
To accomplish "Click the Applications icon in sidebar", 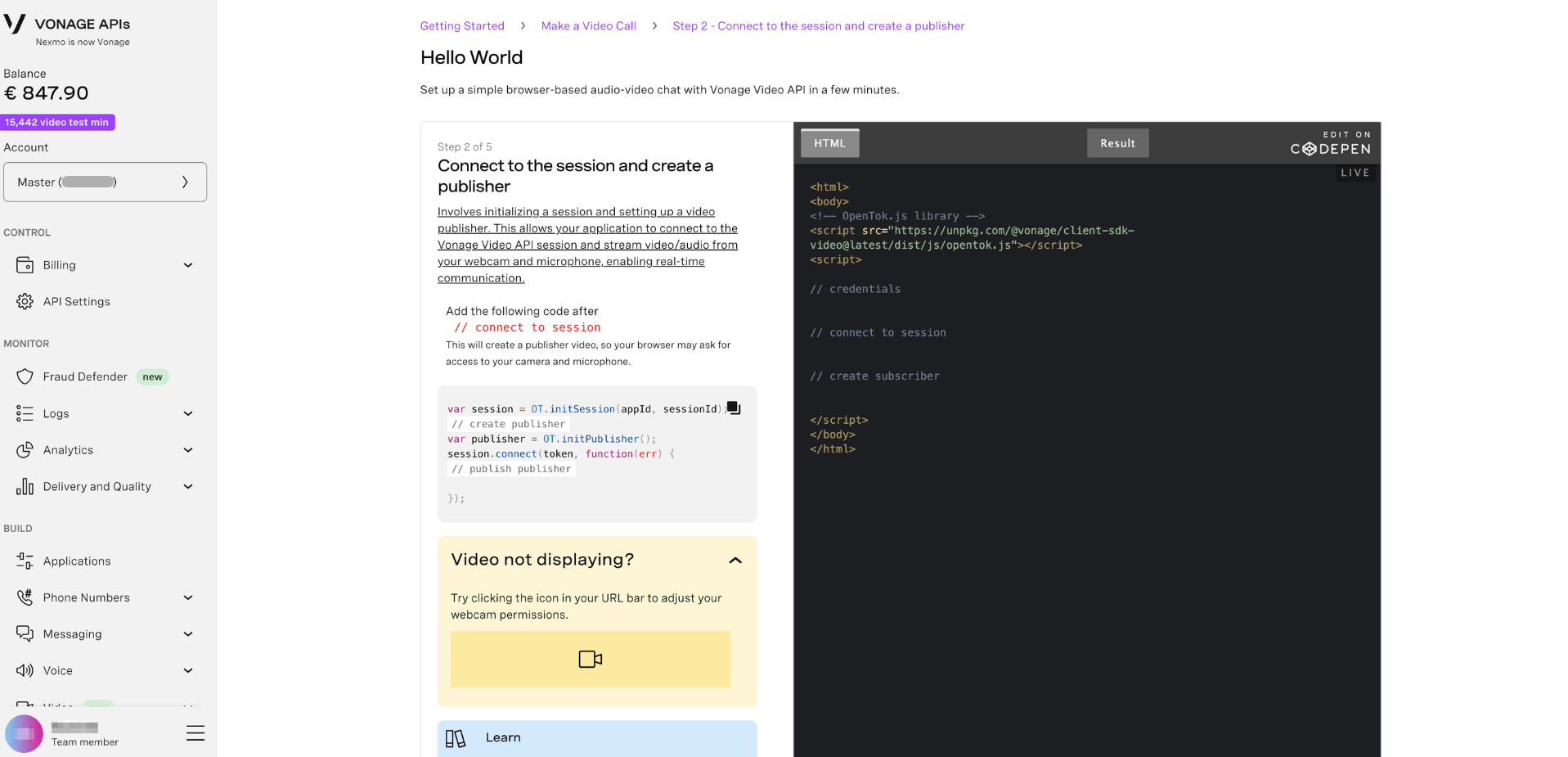I will [x=25, y=561].
